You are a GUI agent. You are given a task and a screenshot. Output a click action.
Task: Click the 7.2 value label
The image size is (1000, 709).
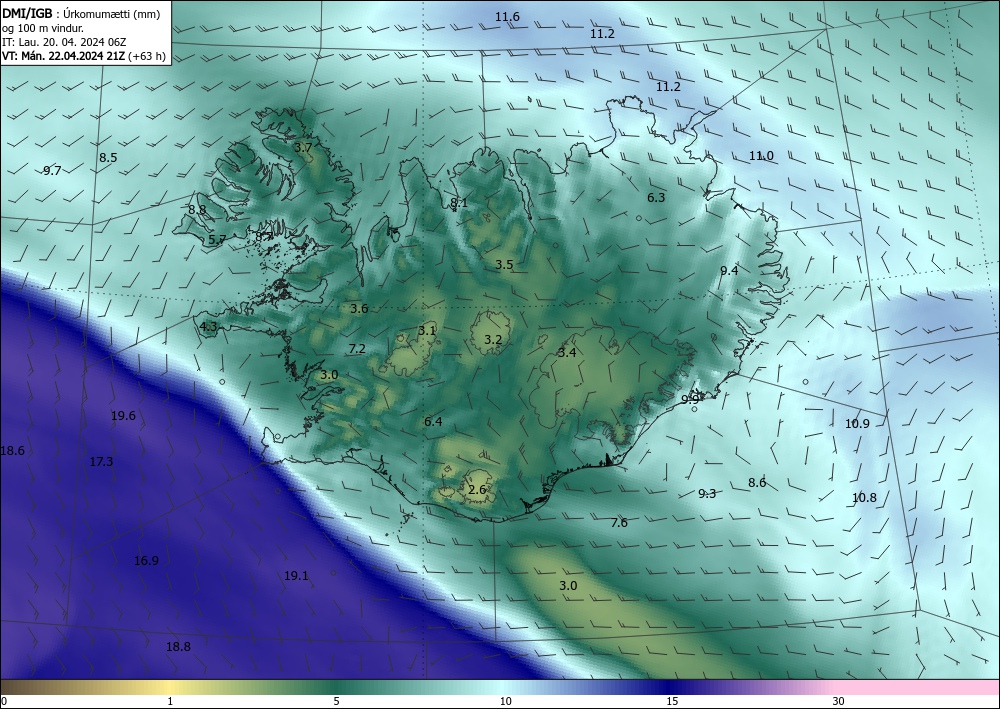tap(357, 348)
